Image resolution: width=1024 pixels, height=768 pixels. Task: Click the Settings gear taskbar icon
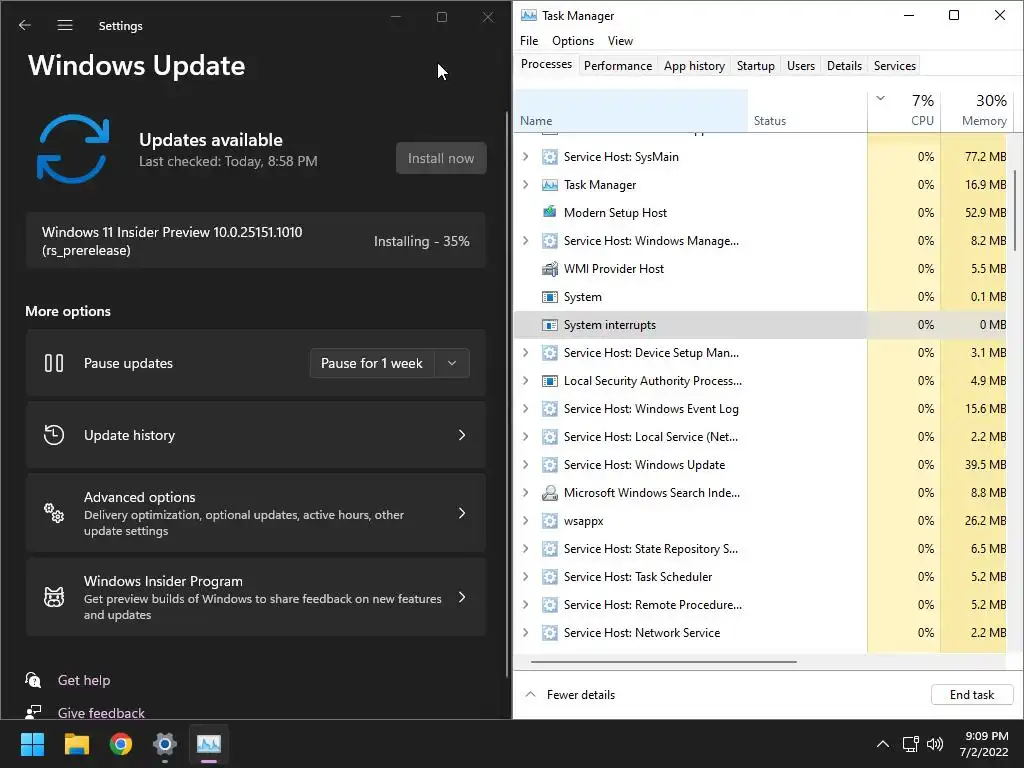(x=165, y=744)
